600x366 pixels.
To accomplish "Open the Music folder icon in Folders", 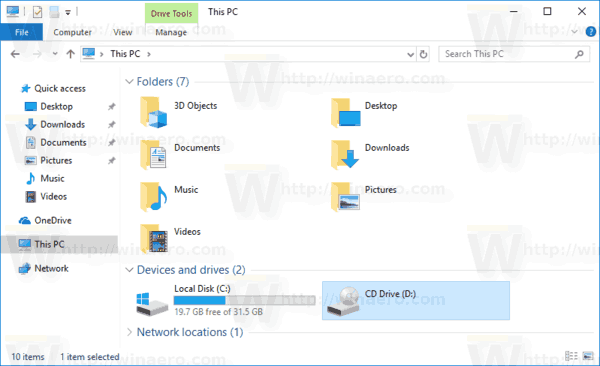I will click(x=153, y=196).
